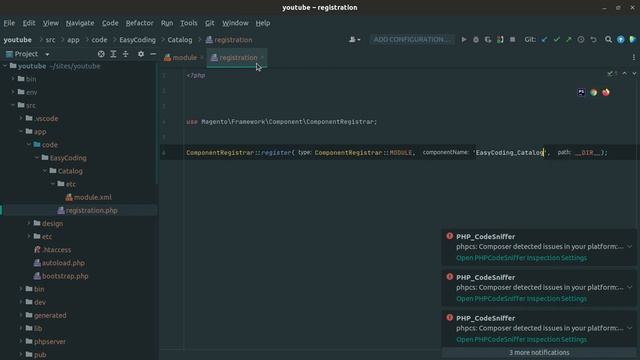Click Git Commit green checkmark icon

click(556, 40)
